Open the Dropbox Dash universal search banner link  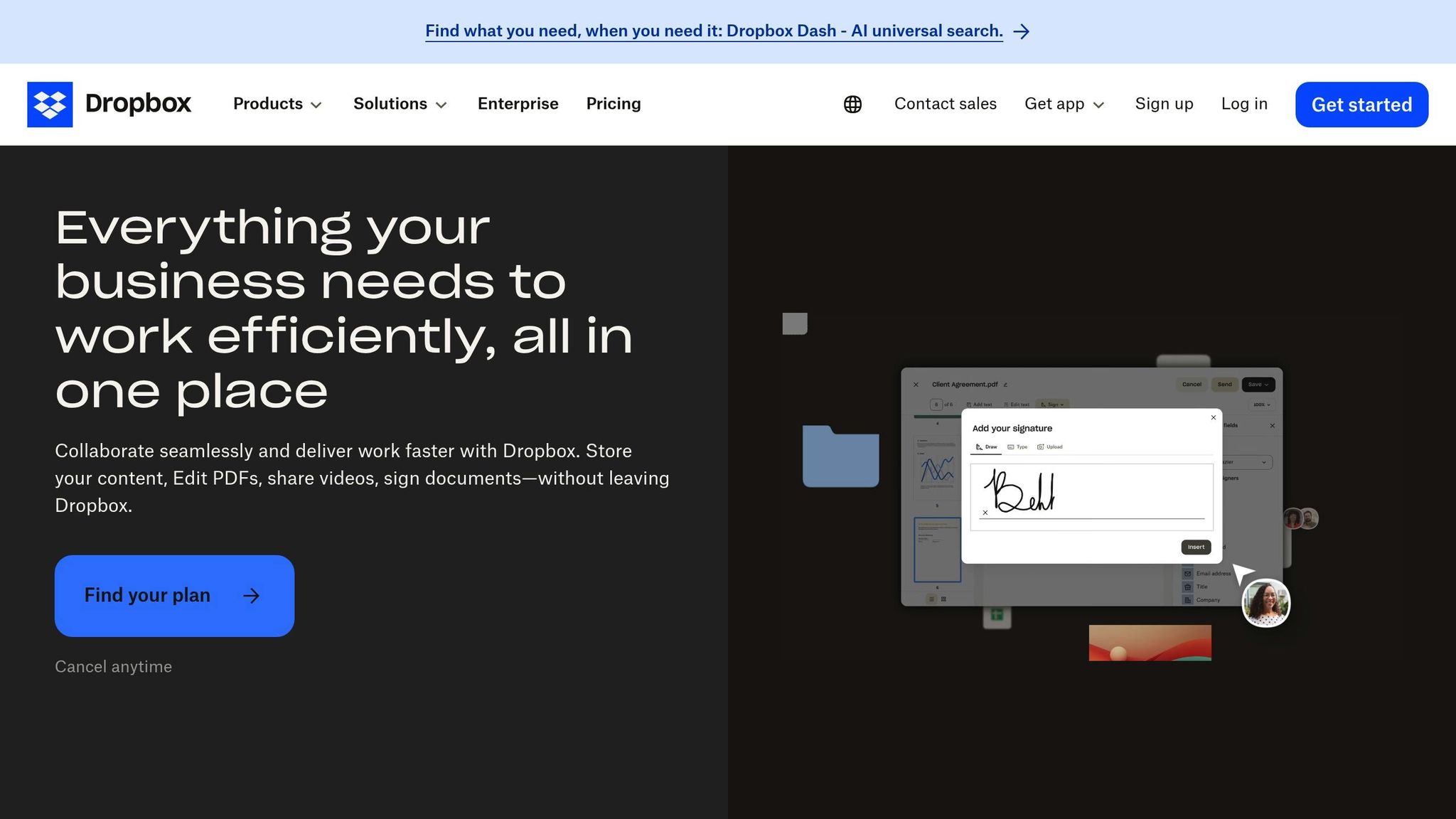pos(714,31)
